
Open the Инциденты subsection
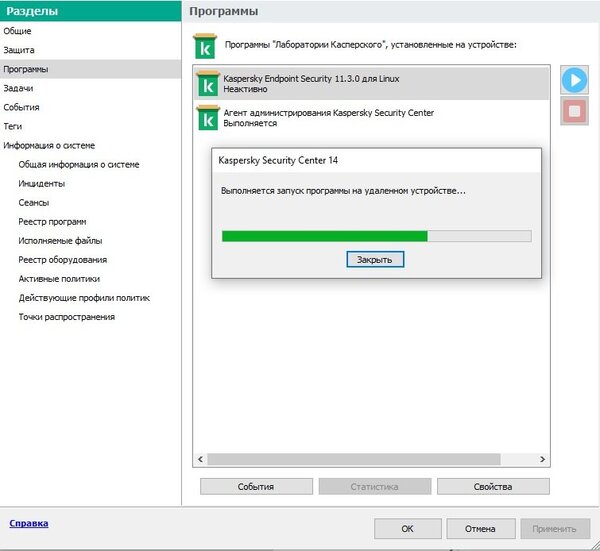click(x=42, y=184)
